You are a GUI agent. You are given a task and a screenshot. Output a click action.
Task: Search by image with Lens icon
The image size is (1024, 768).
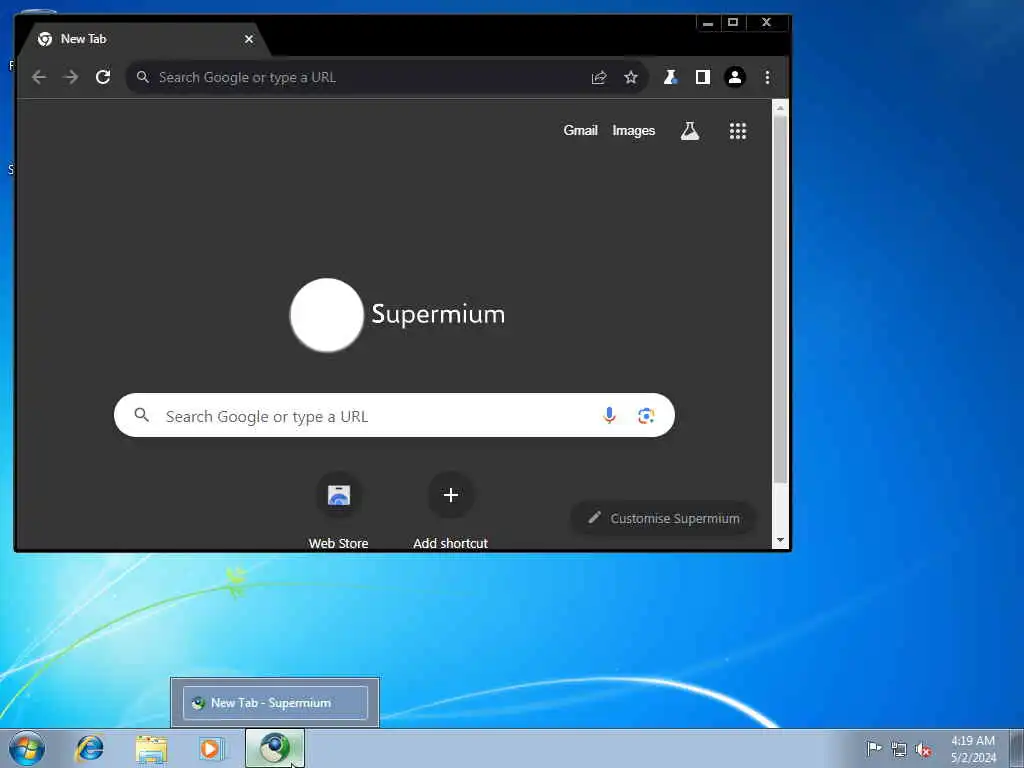click(x=646, y=415)
